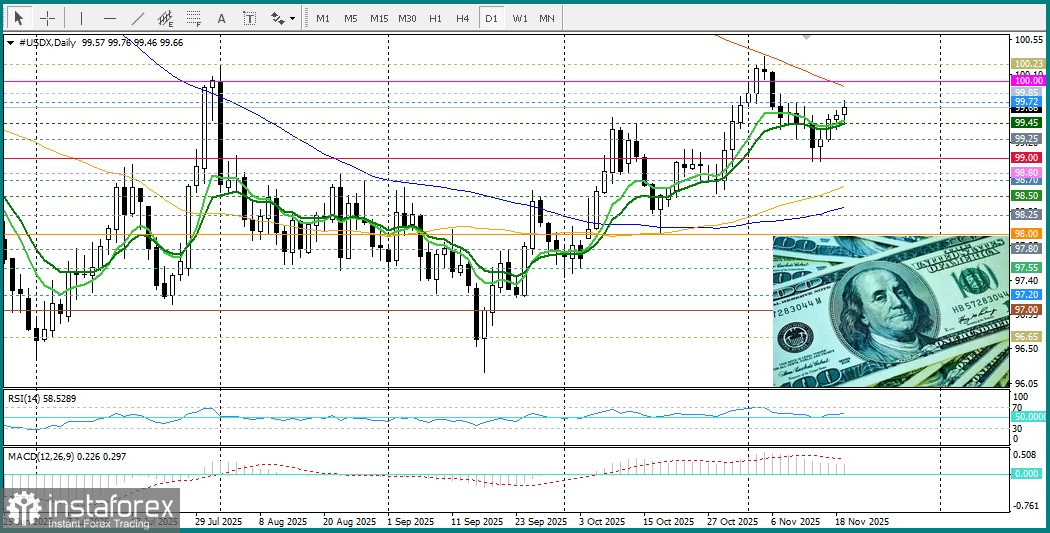The image size is (1050, 533).
Task: Select the MN monthly timeframe
Action: pos(547,18)
